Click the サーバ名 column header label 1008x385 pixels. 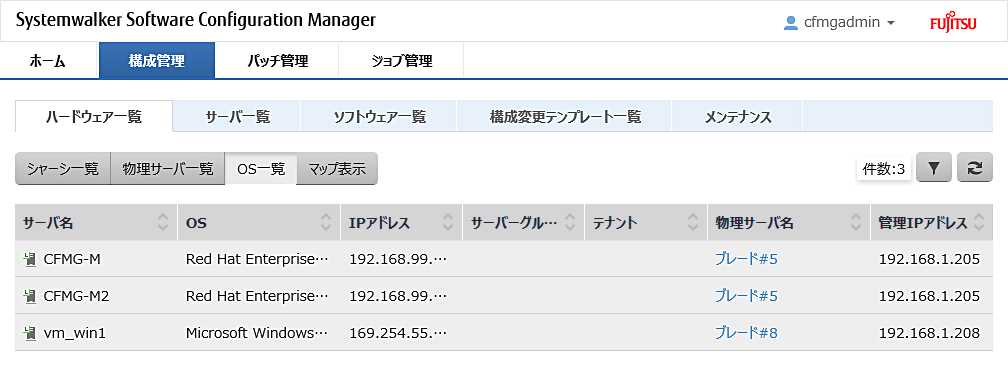click(48, 222)
